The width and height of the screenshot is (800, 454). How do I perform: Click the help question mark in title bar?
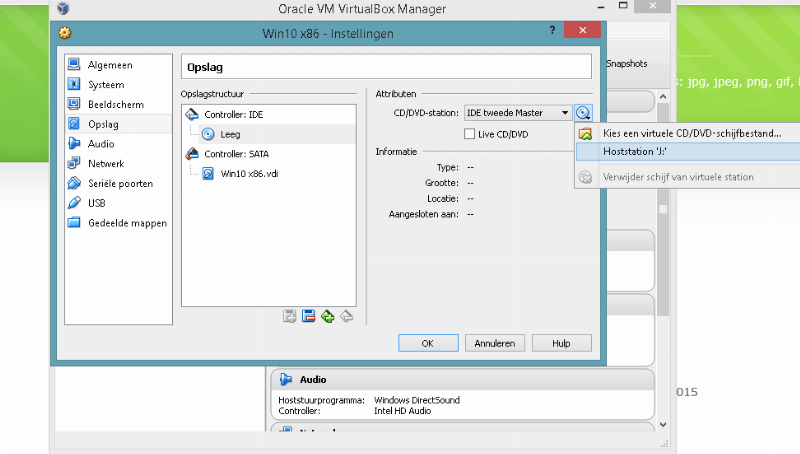point(552,32)
